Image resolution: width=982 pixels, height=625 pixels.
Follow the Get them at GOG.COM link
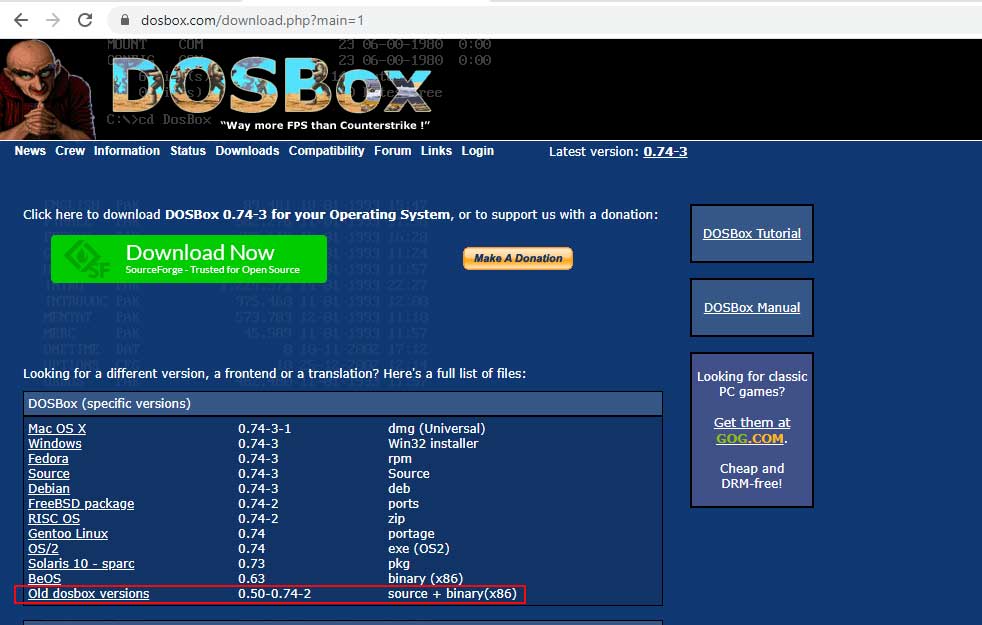pyautogui.click(x=752, y=430)
